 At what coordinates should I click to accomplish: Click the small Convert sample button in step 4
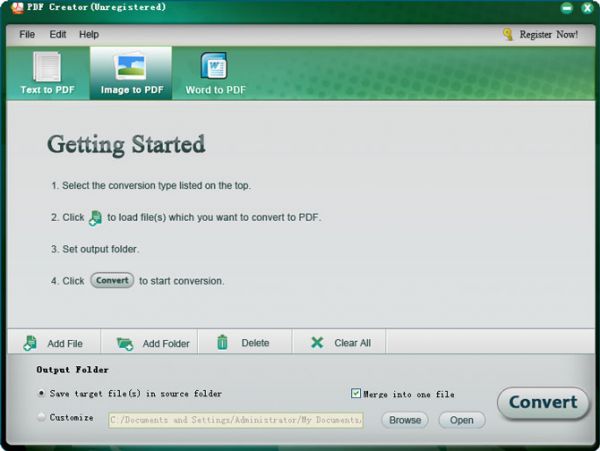pyautogui.click(x=112, y=280)
